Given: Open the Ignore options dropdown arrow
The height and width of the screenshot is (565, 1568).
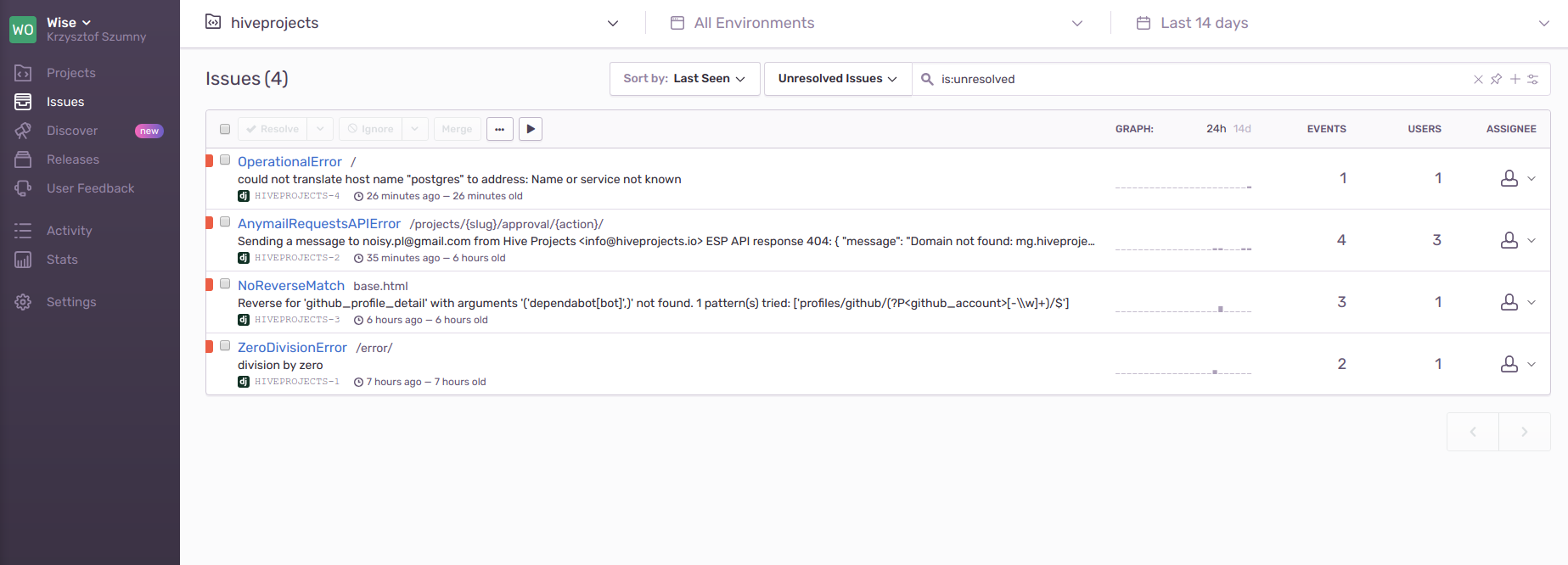Looking at the screenshot, I should (415, 129).
